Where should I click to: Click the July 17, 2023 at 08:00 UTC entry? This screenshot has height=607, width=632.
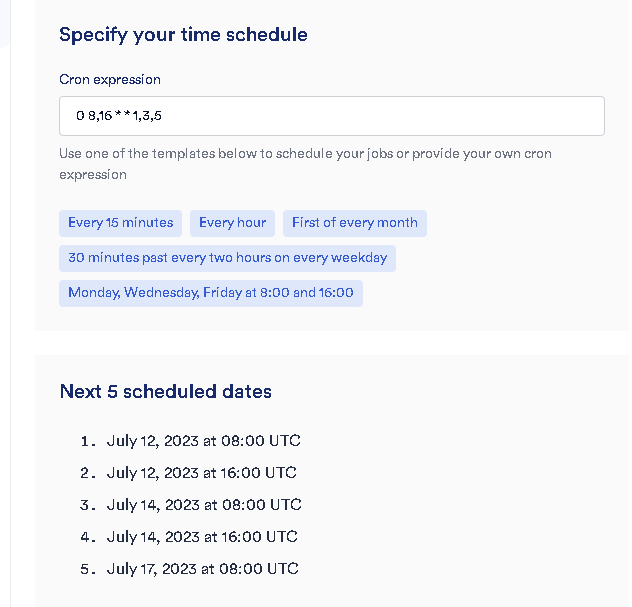[x=202, y=569]
